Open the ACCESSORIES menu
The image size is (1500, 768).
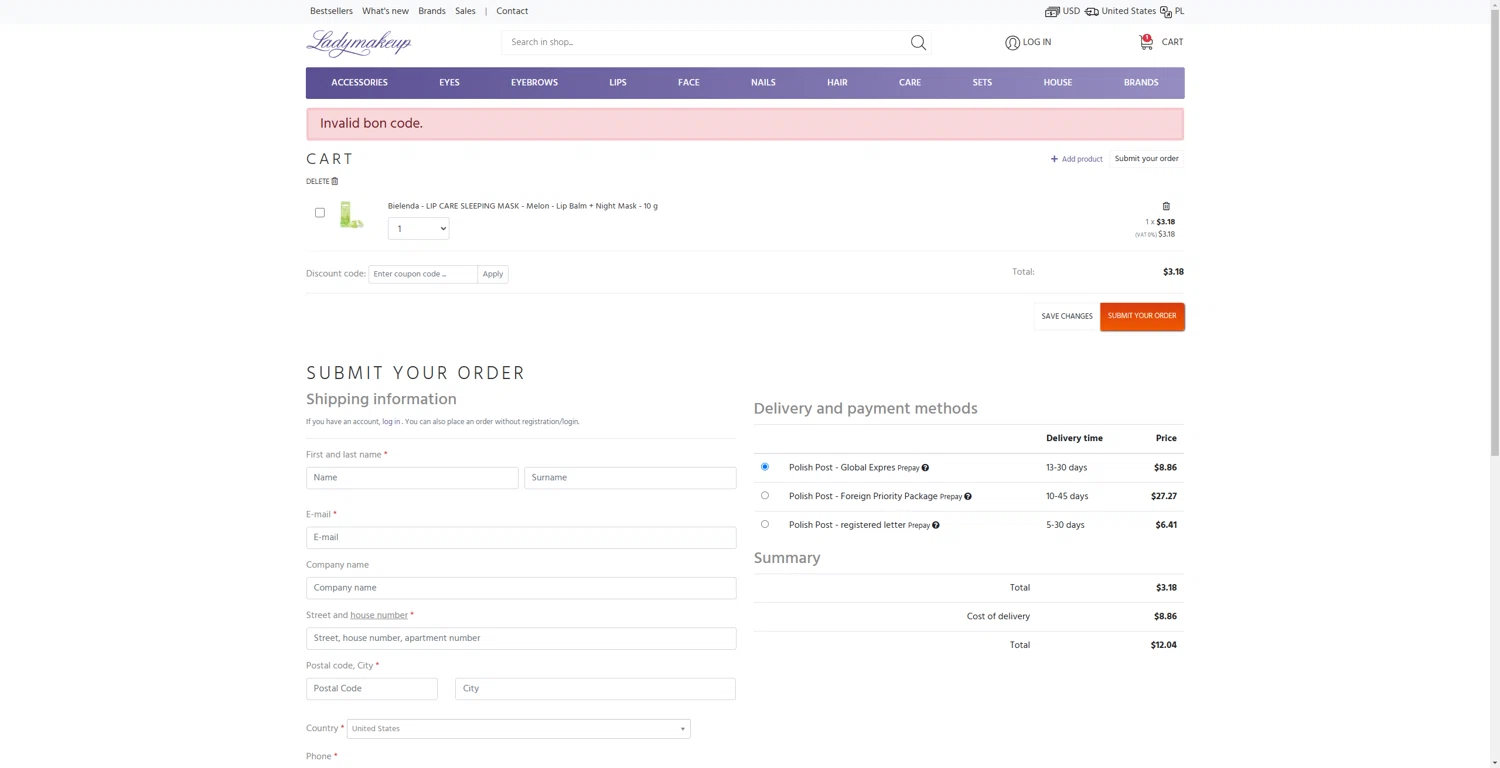[x=359, y=83]
